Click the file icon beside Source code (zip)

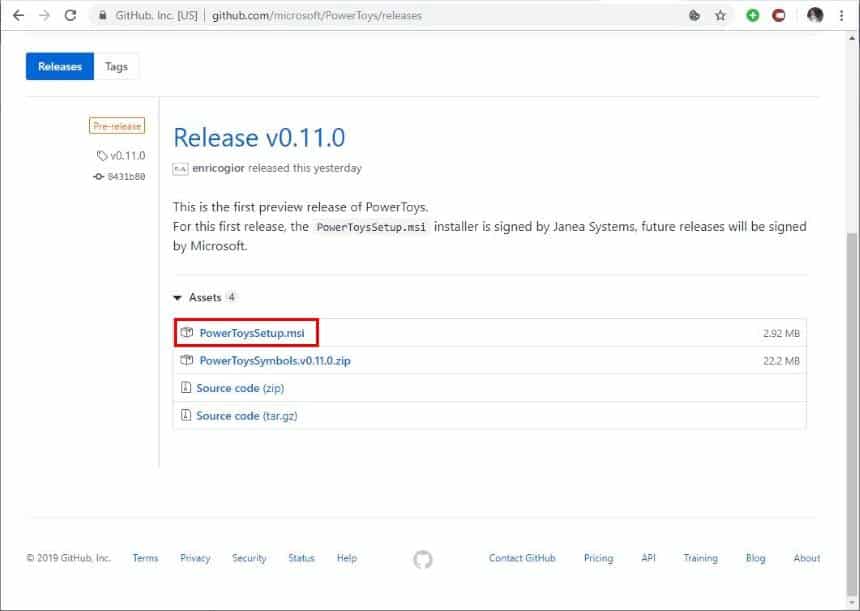click(x=186, y=388)
